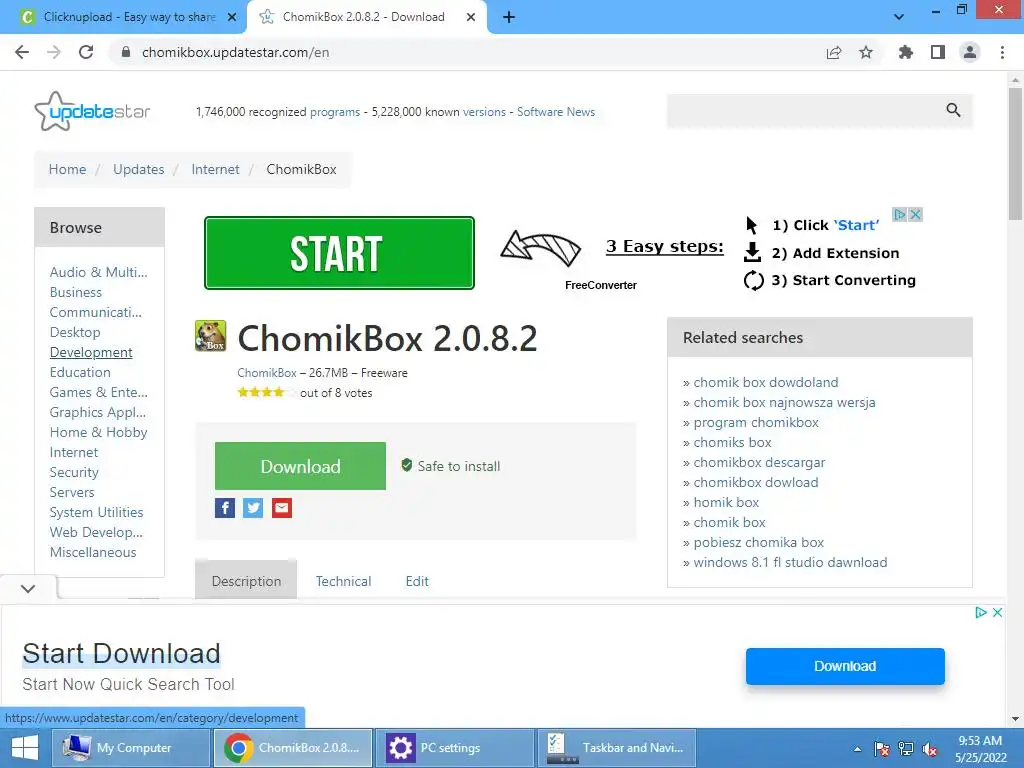Screen dimensions: 1024x768
Task: Open a new browser tab
Action: coord(509,17)
